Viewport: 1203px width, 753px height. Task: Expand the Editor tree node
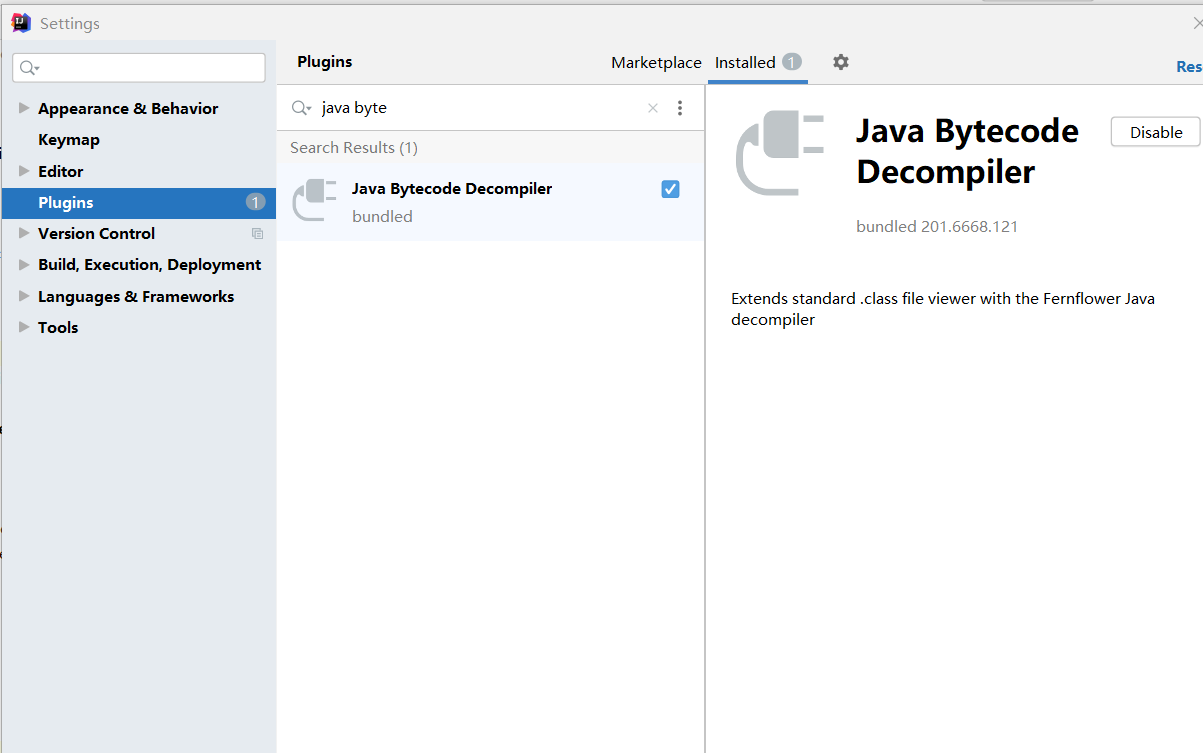(x=24, y=171)
